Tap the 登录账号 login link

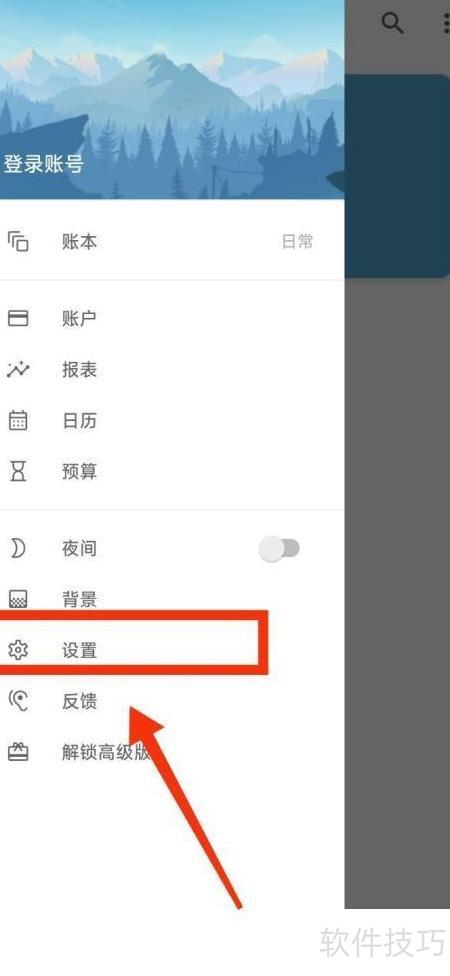click(x=44, y=165)
